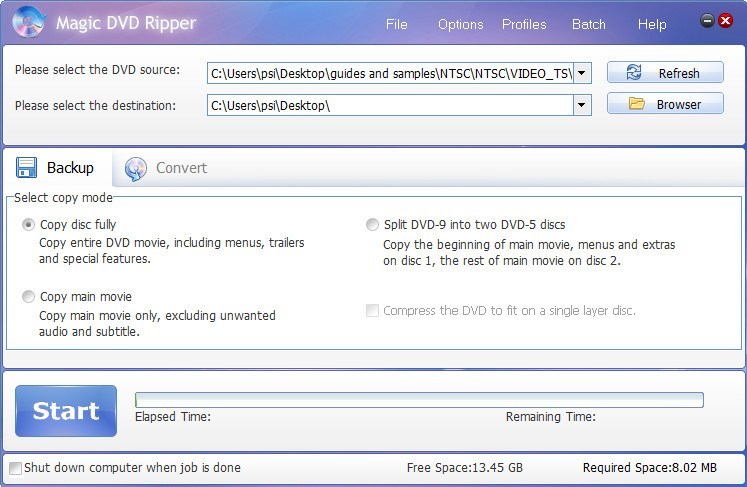
Task: Open the Profiles menu
Action: (x=524, y=24)
